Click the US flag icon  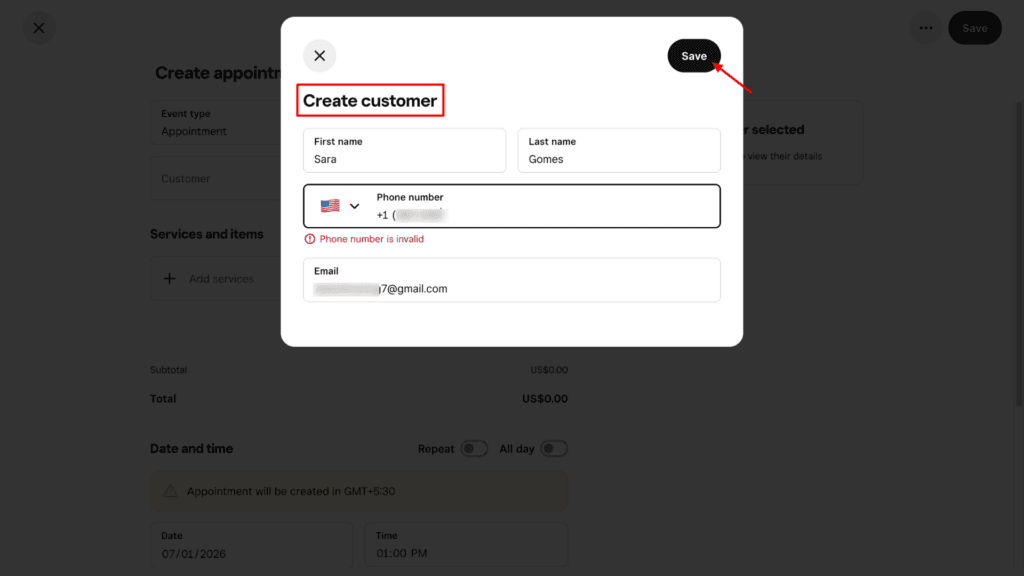click(x=330, y=206)
